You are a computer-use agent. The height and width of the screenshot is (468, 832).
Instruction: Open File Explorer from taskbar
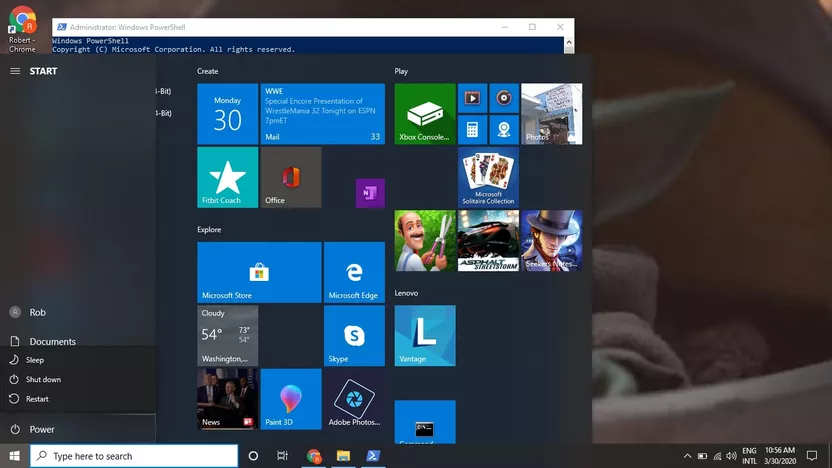click(x=343, y=456)
